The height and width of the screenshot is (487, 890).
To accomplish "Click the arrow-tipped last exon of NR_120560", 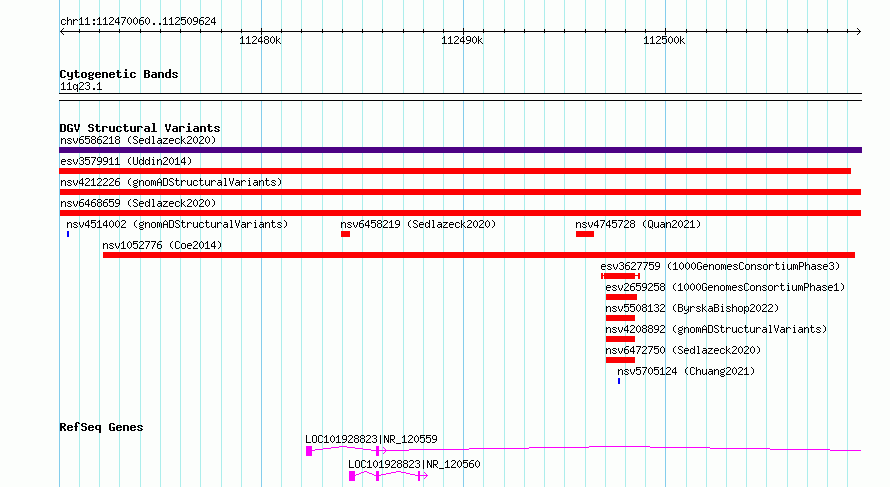I will pyautogui.click(x=422, y=476).
